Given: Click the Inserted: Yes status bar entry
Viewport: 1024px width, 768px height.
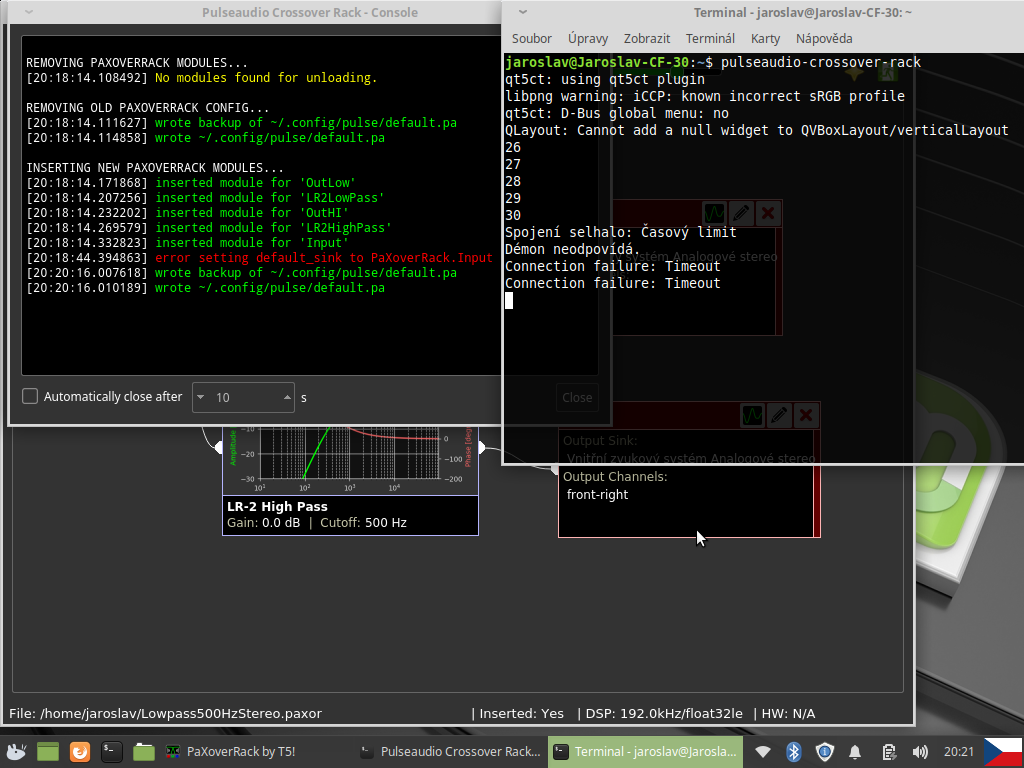Looking at the screenshot, I should (x=521, y=714).
